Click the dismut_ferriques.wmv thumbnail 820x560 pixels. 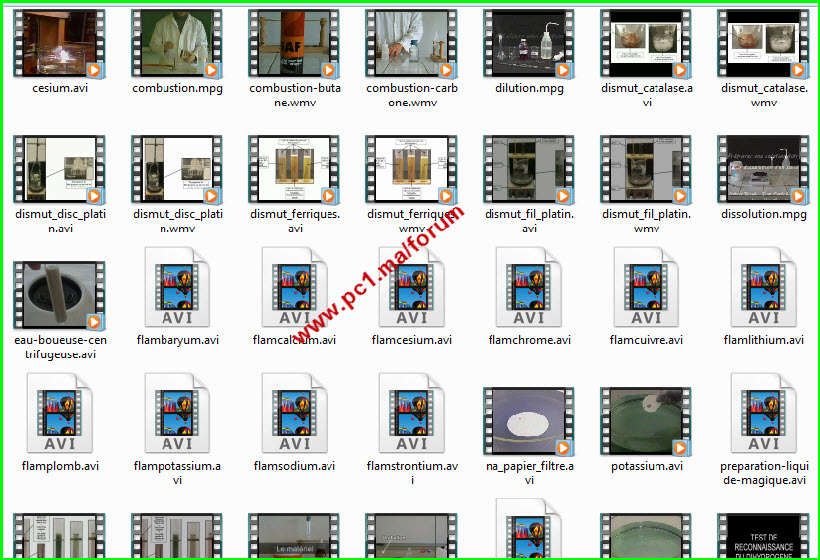[411, 169]
